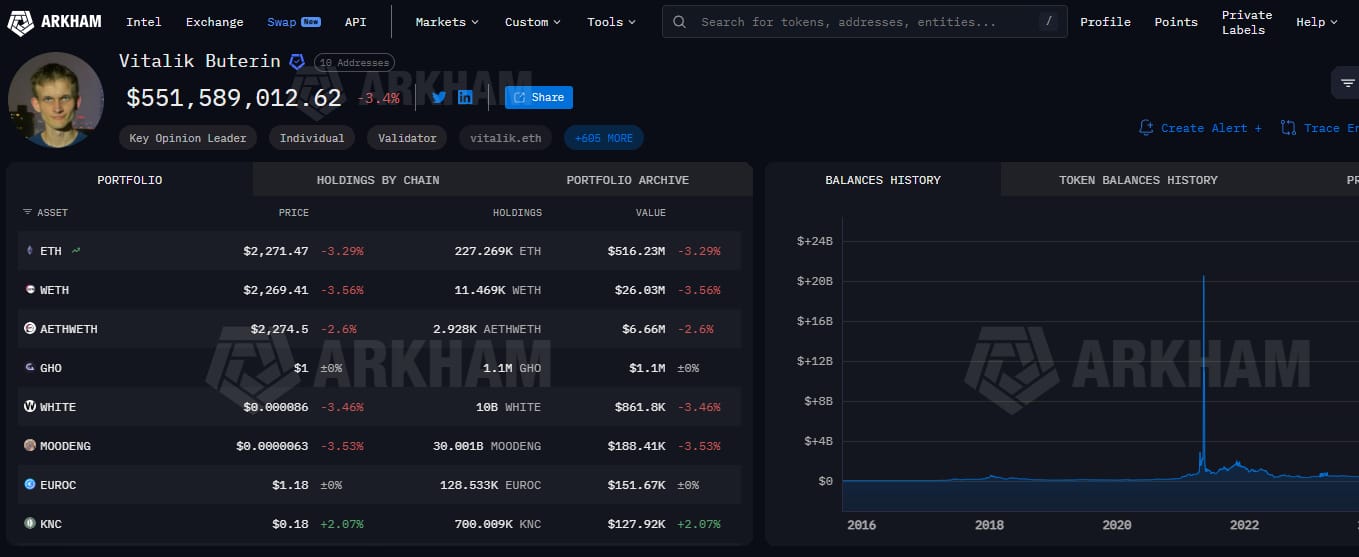
Task: Switch to Portfolio Archive tab
Action: tap(628, 180)
